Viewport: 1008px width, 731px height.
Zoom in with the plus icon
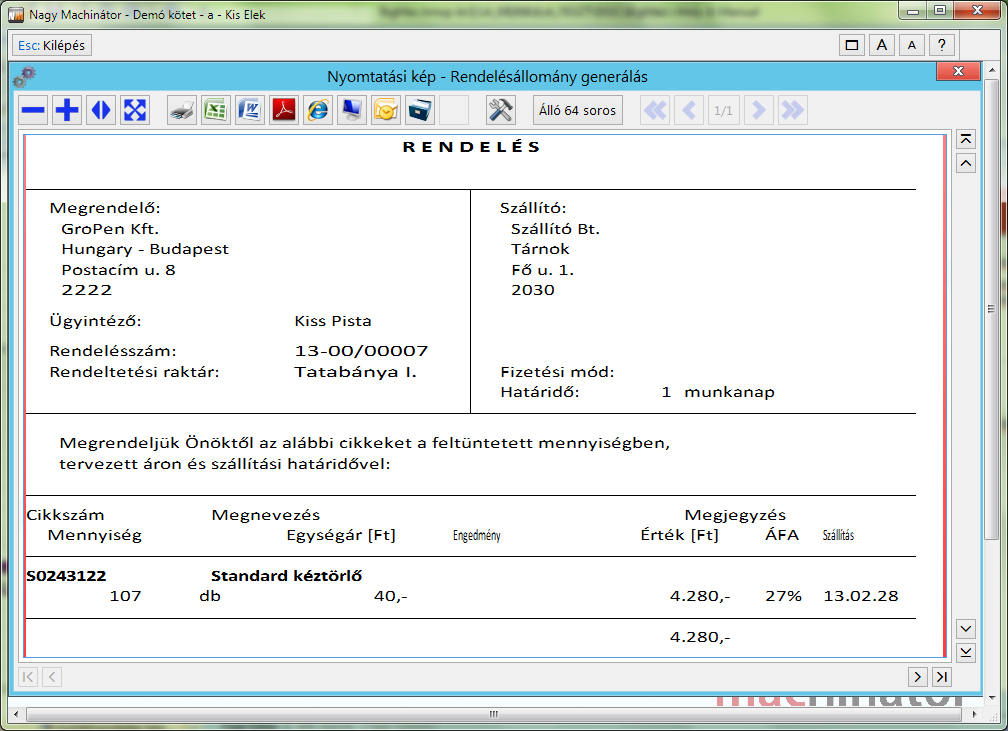click(x=67, y=110)
